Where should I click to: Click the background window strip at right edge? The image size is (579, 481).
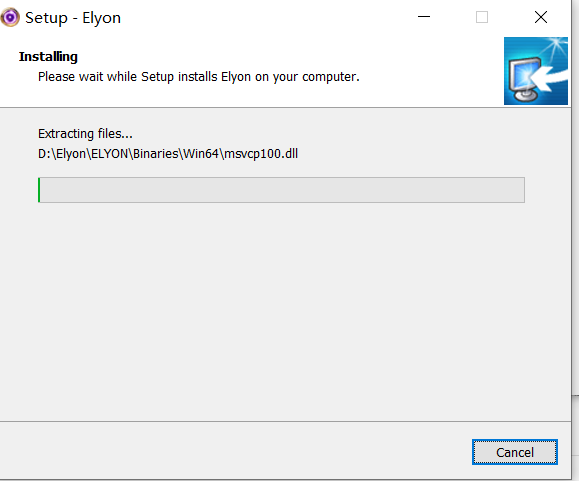tap(575, 240)
